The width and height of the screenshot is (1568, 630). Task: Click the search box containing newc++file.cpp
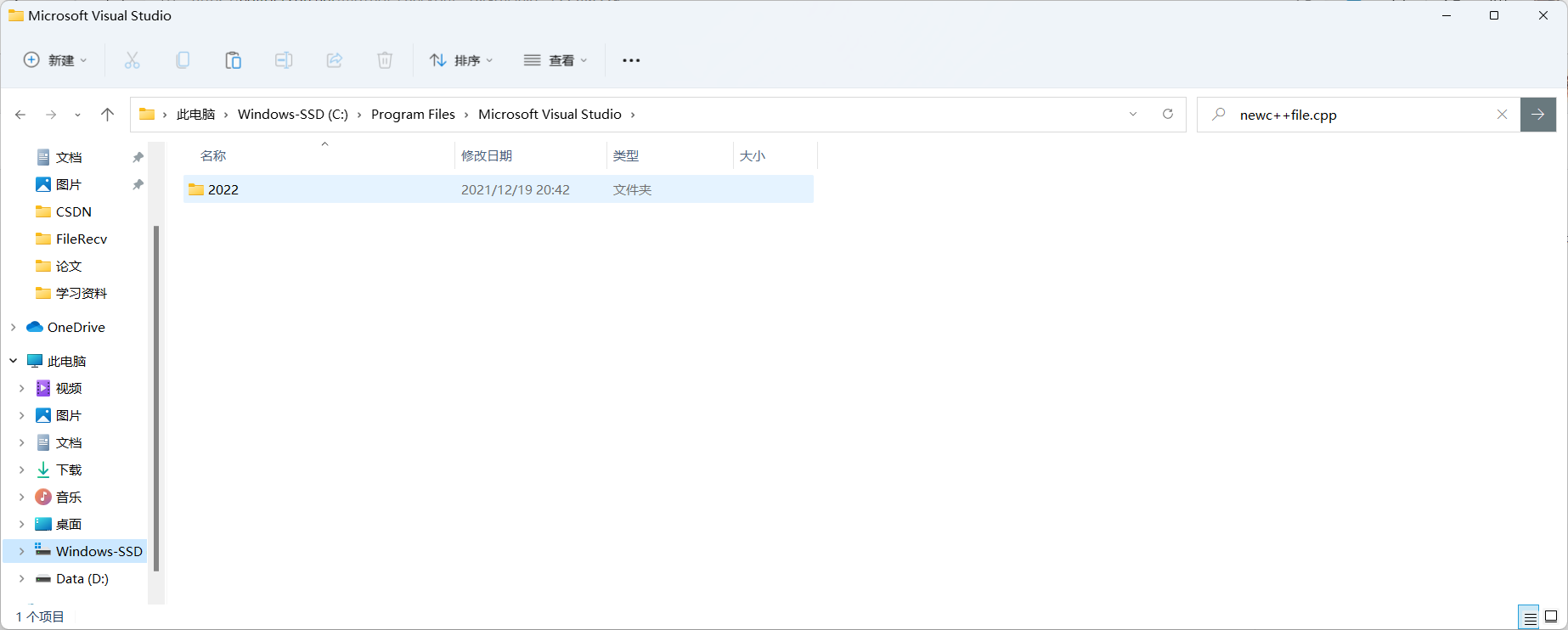(1359, 115)
